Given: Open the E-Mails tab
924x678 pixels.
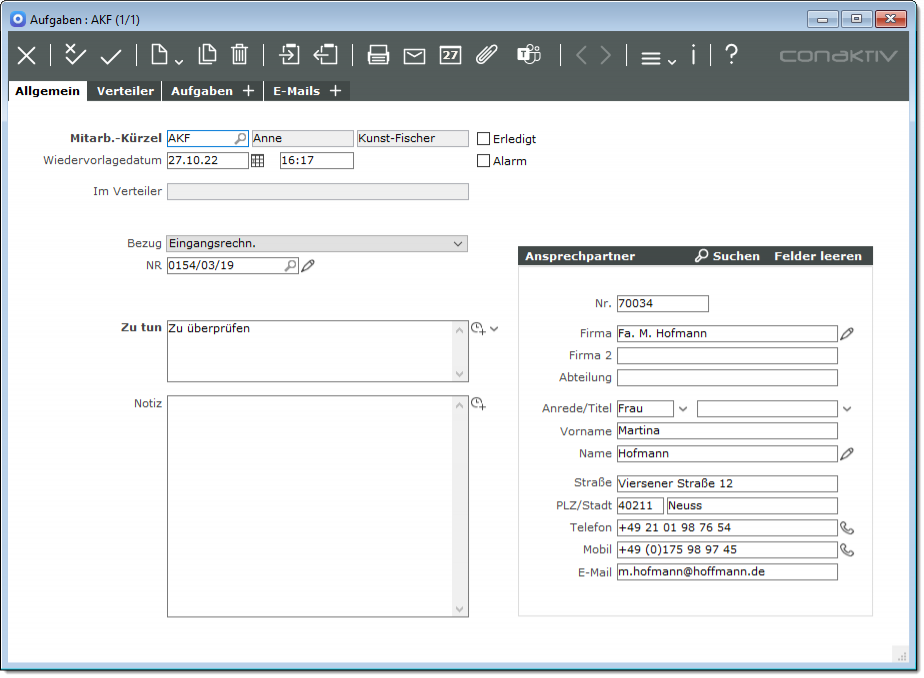Looking at the screenshot, I should (x=296, y=91).
